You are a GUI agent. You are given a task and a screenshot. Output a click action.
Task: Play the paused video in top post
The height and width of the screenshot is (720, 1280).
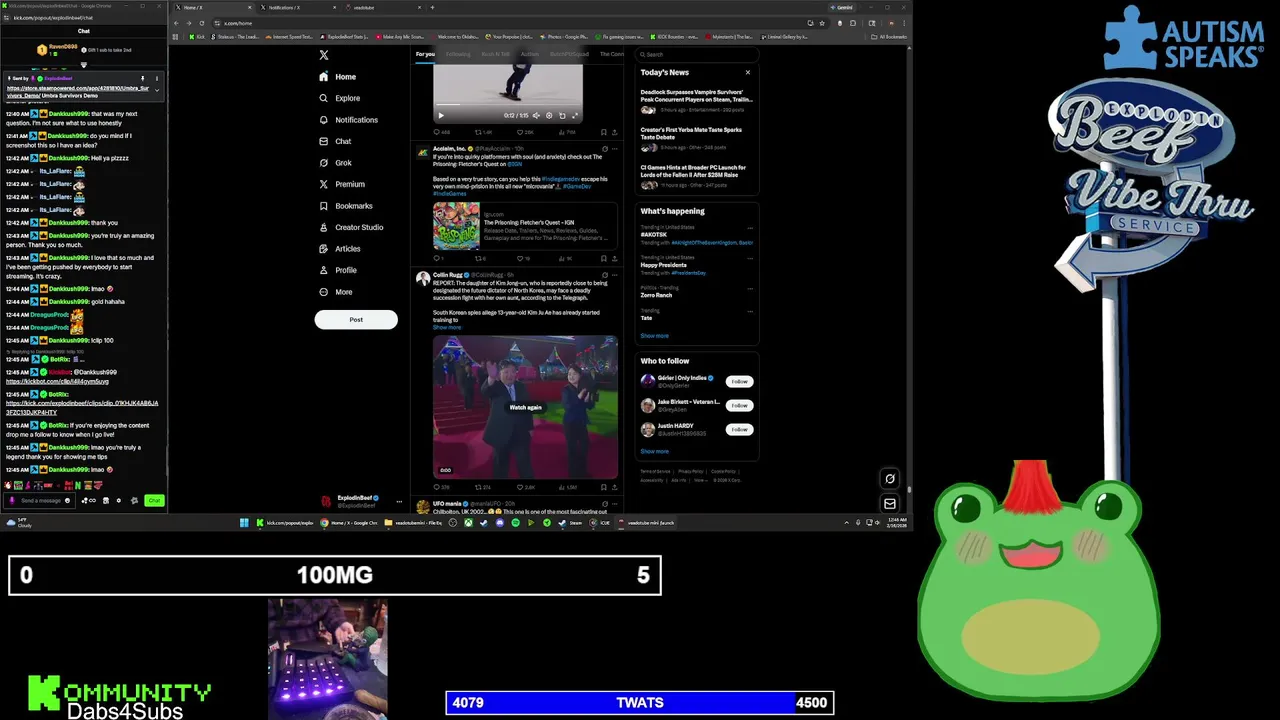click(441, 115)
